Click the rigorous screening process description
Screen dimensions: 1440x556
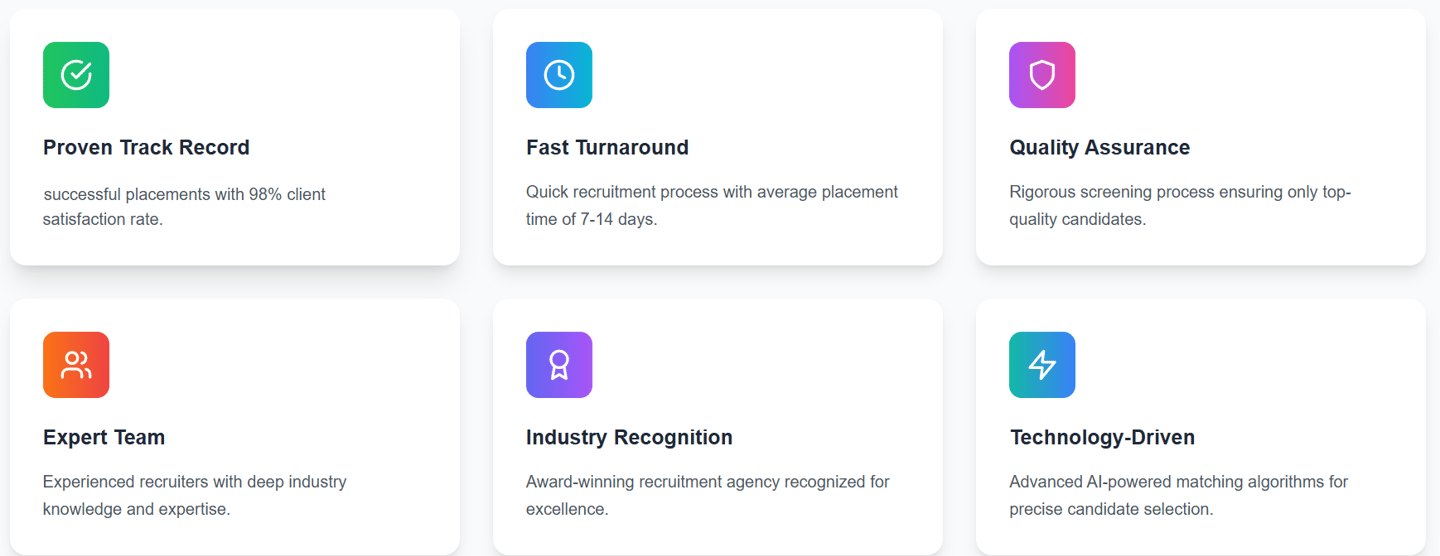click(x=1180, y=206)
